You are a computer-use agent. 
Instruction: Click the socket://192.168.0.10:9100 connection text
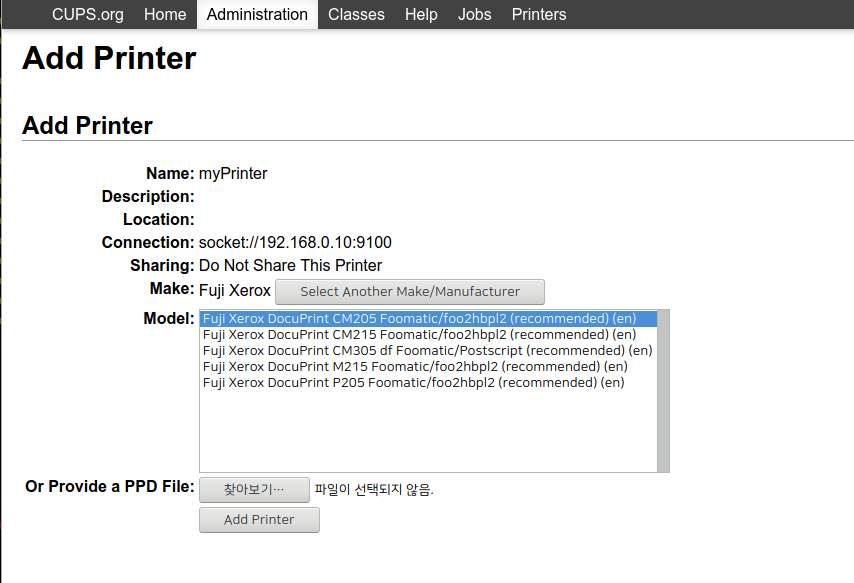pos(295,242)
